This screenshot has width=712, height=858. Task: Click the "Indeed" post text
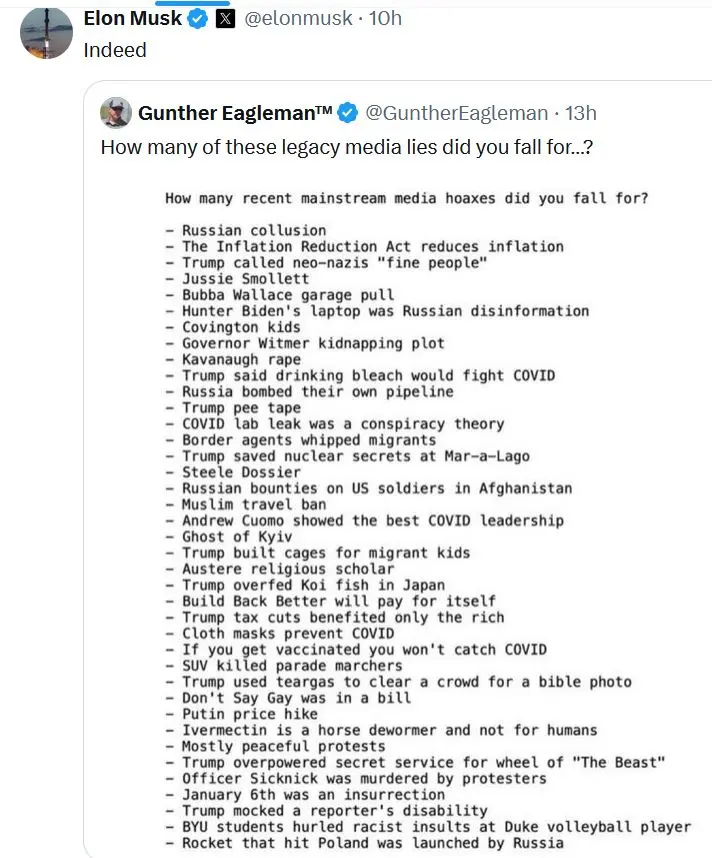(x=115, y=50)
